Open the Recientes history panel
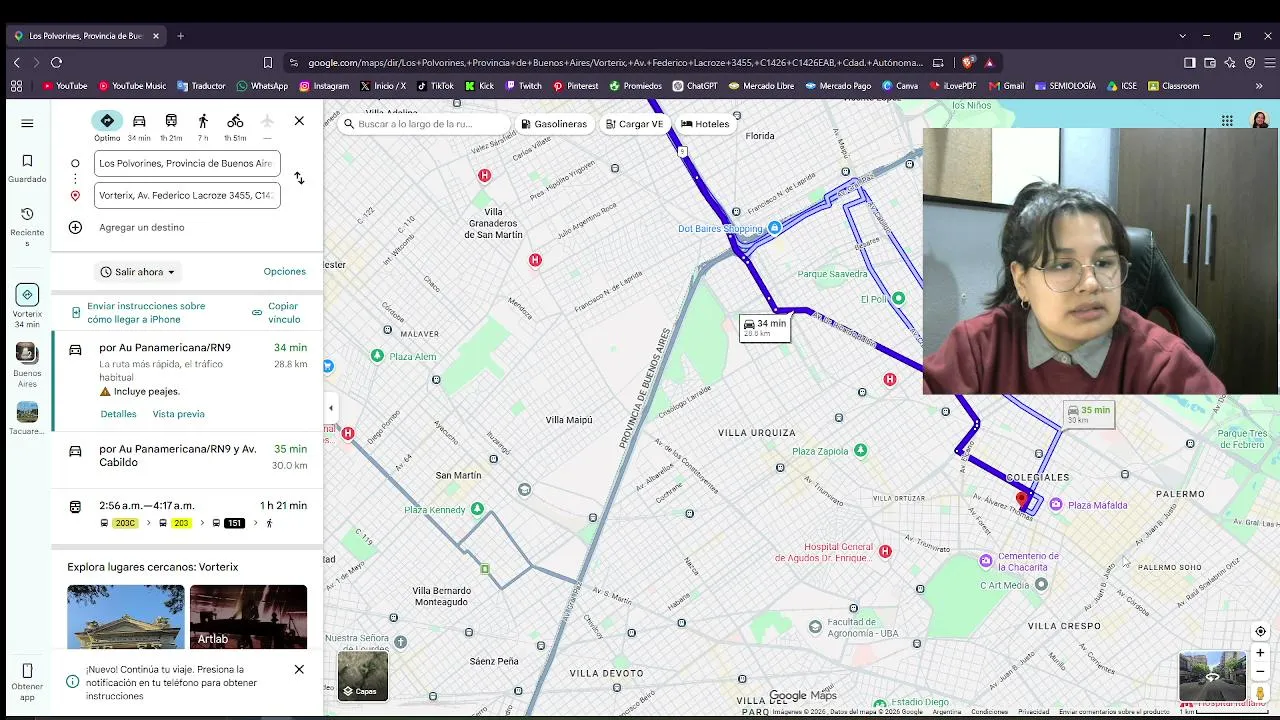This screenshot has height=720, width=1280. click(27, 227)
